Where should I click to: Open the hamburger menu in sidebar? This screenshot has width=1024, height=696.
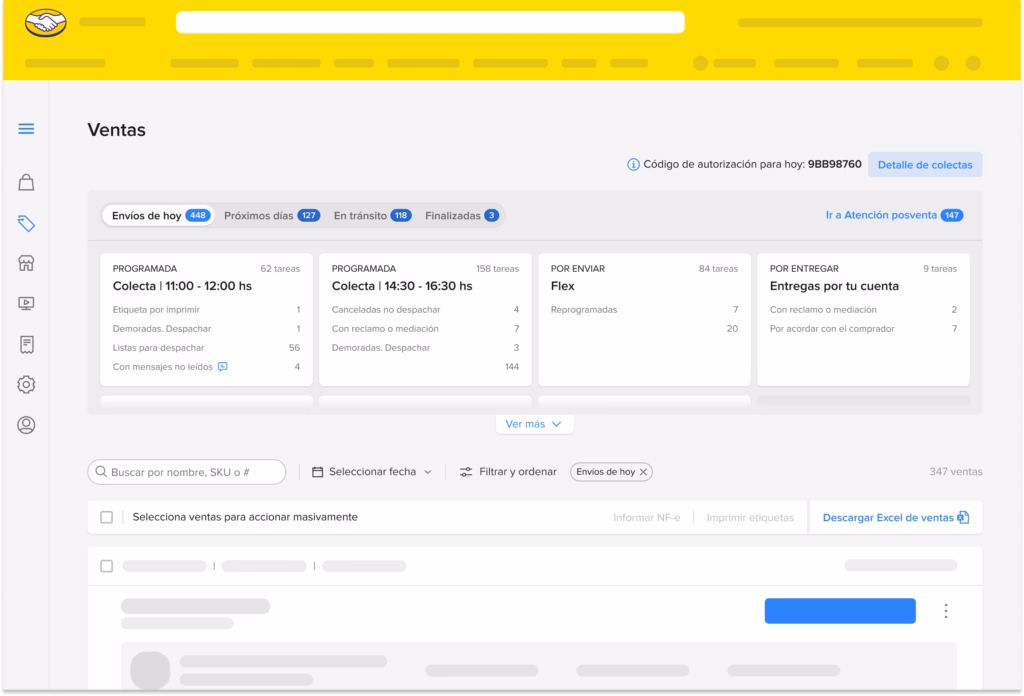tap(26, 129)
